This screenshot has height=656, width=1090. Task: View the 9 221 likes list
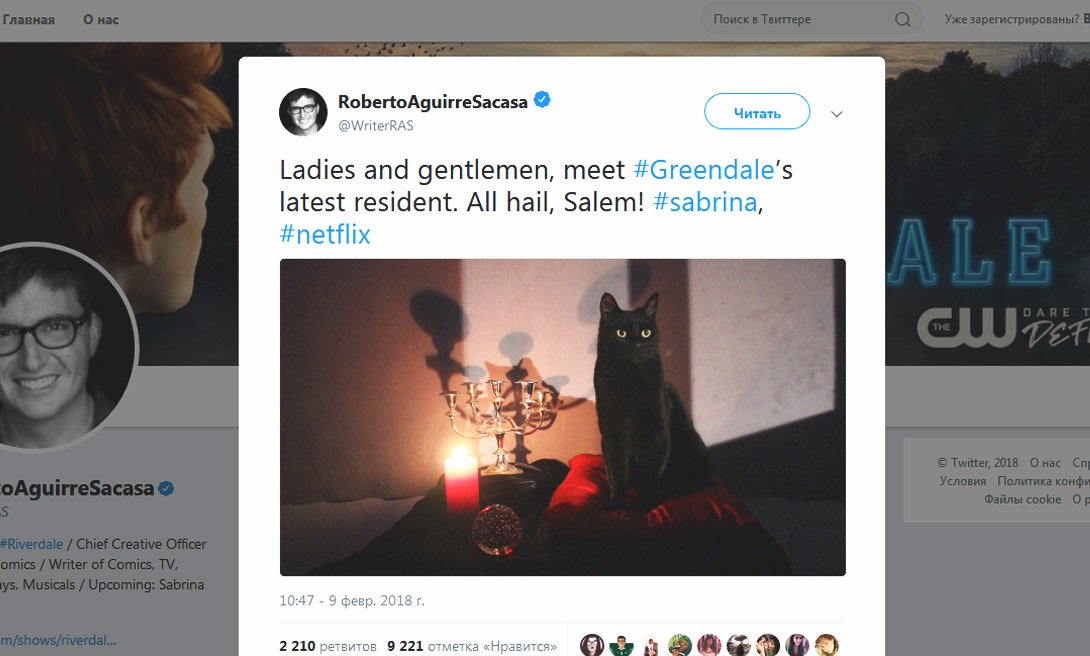[x=471, y=646]
